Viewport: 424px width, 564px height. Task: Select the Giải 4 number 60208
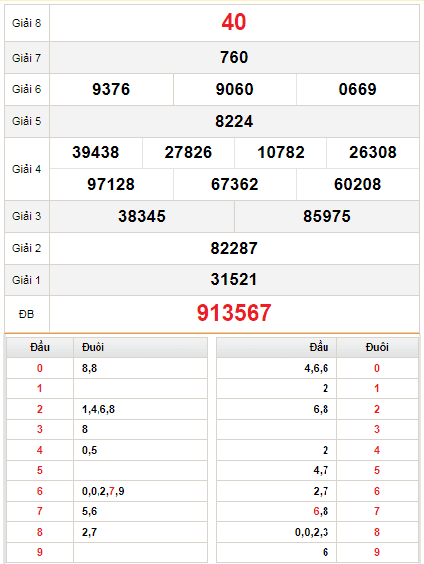point(357,185)
